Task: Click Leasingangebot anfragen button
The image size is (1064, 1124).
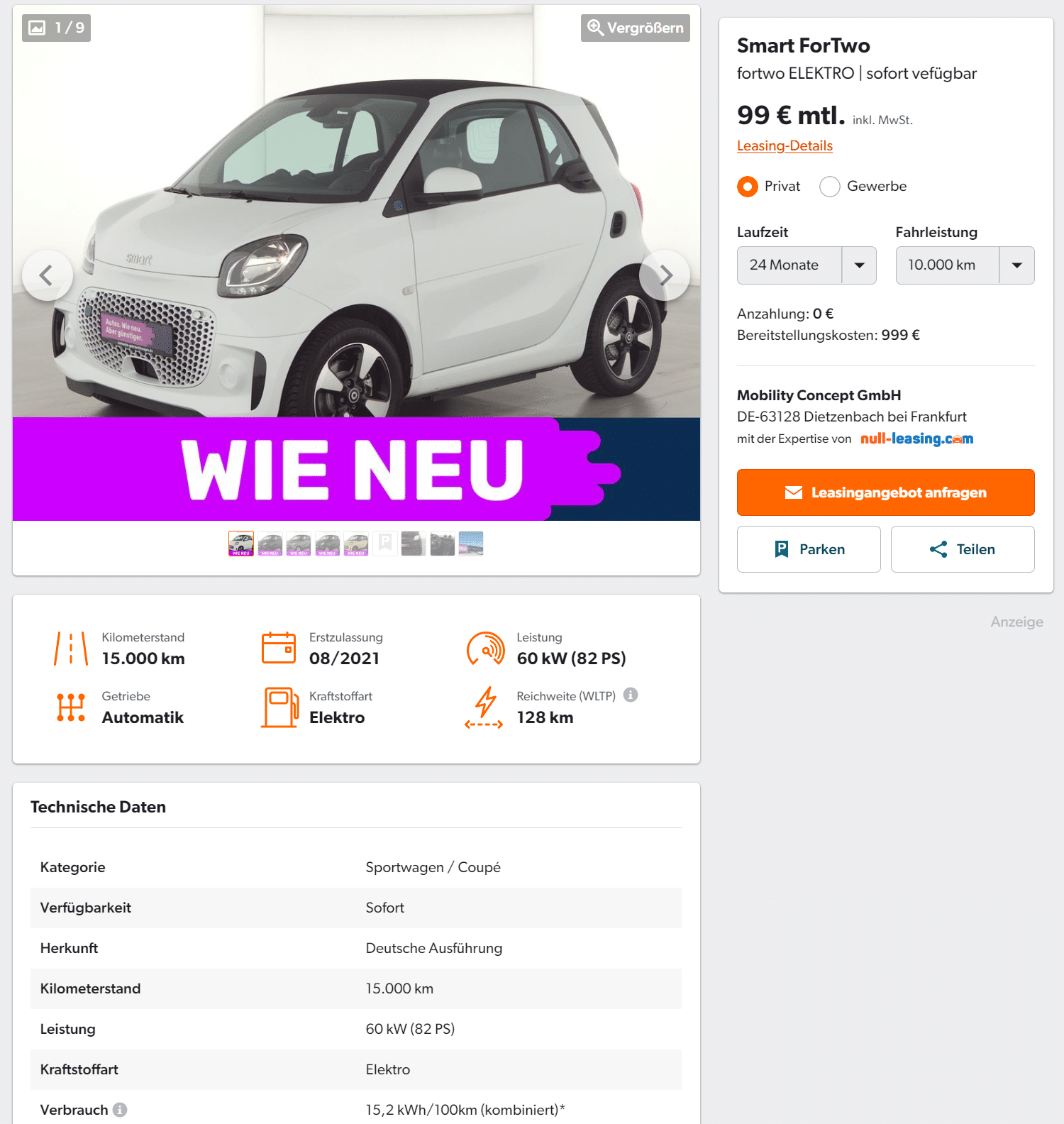Action: click(885, 492)
